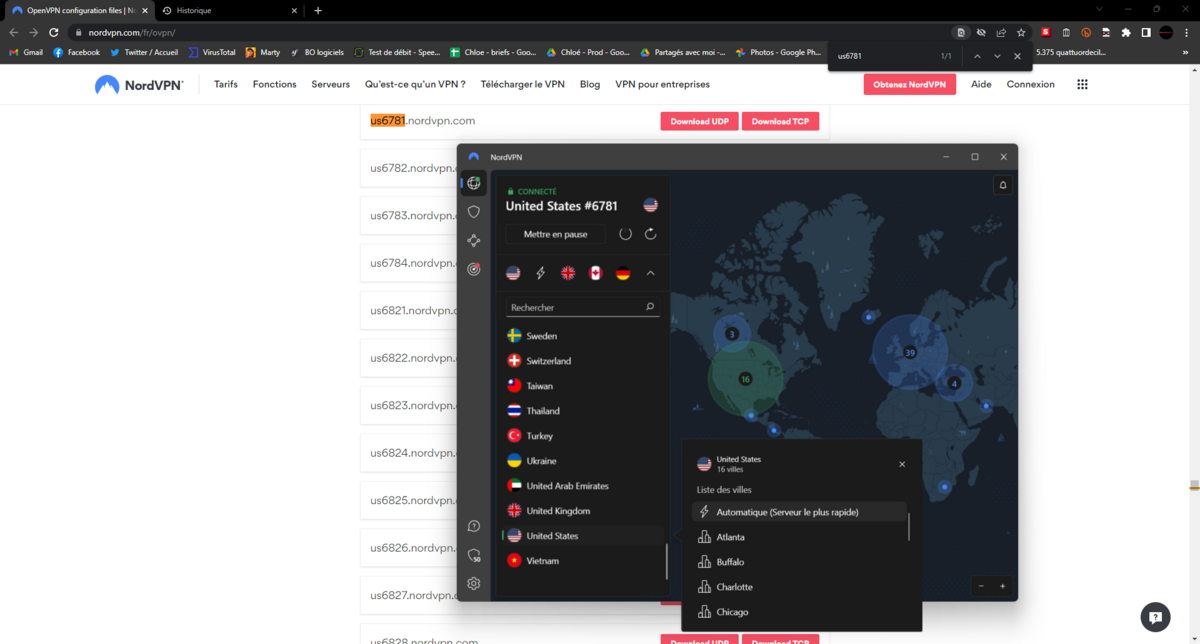Zoom in the NordVPN map with plus
This screenshot has height=644, width=1200.
(x=1002, y=586)
